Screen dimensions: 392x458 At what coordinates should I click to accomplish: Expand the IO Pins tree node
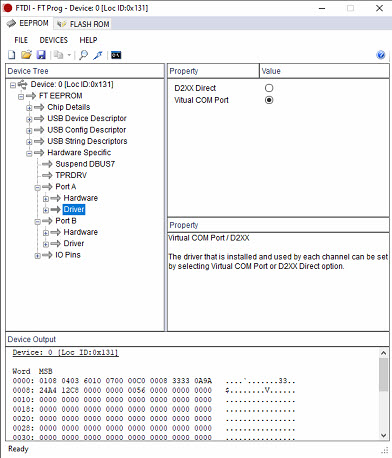click(38, 256)
